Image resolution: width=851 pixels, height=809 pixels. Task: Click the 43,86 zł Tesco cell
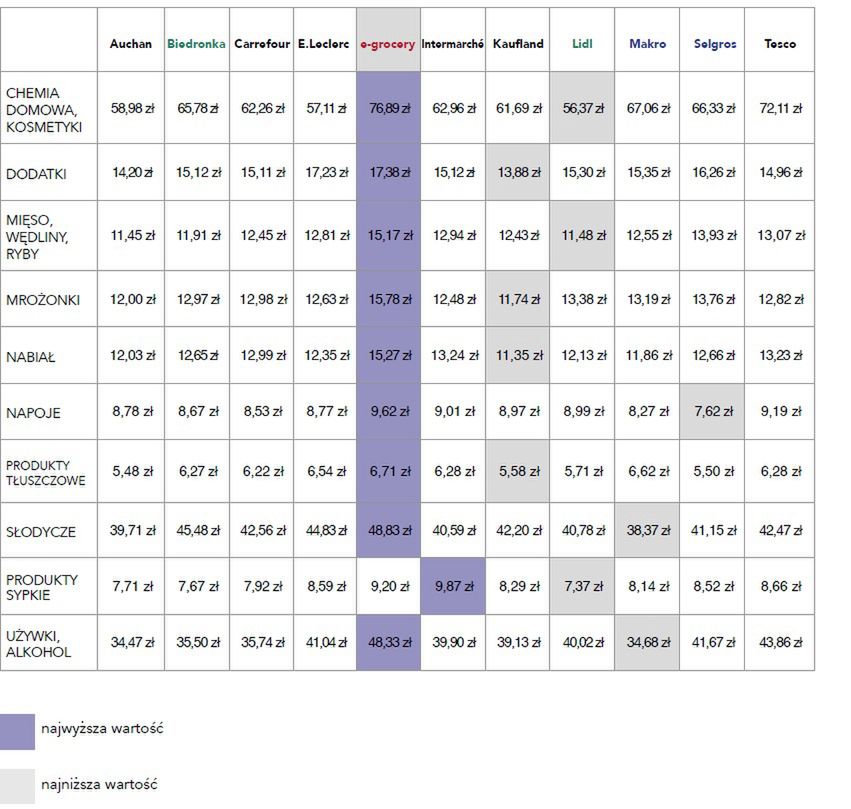coord(779,643)
